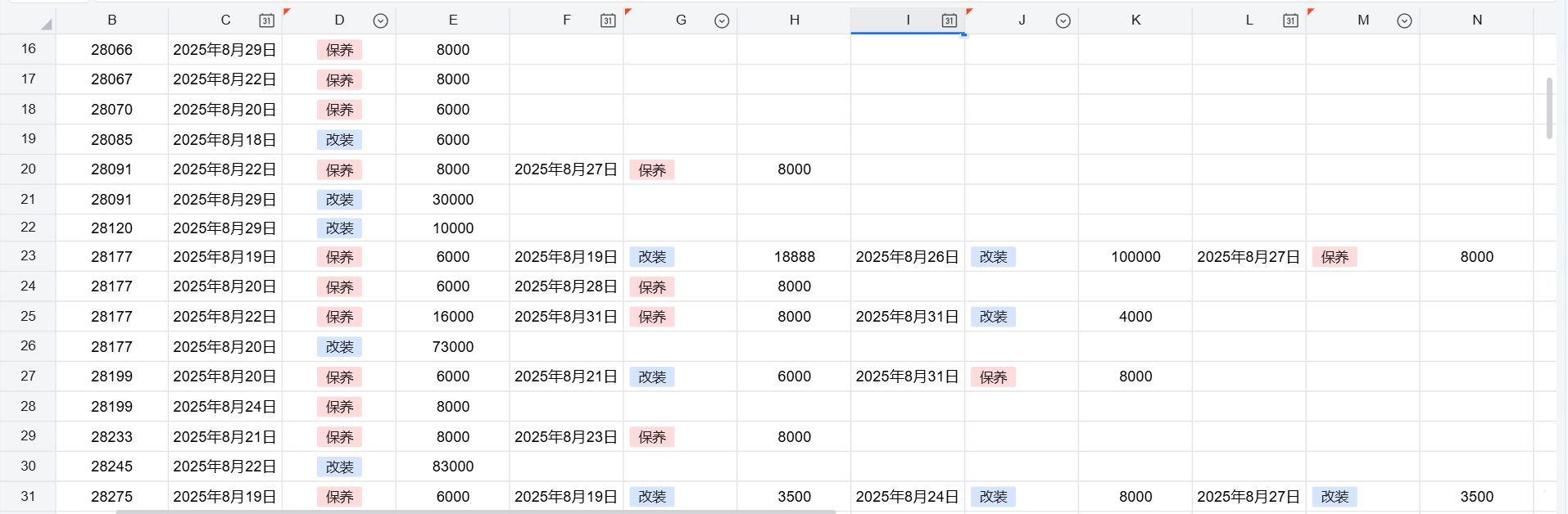Click the blue 改装 tag in row 19
This screenshot has height=514, width=1568.
click(x=339, y=140)
